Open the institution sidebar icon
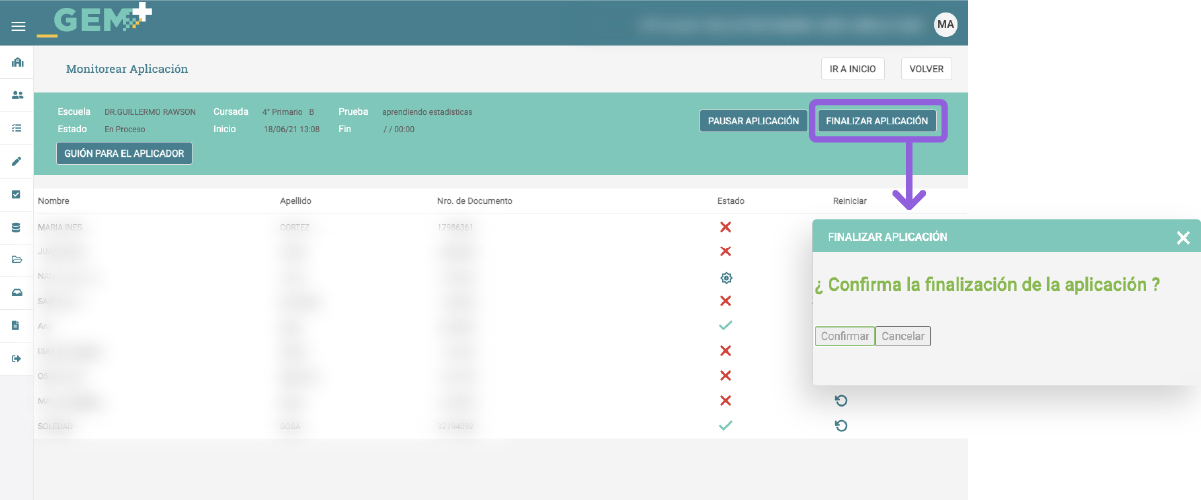1201x500 pixels. [17, 63]
